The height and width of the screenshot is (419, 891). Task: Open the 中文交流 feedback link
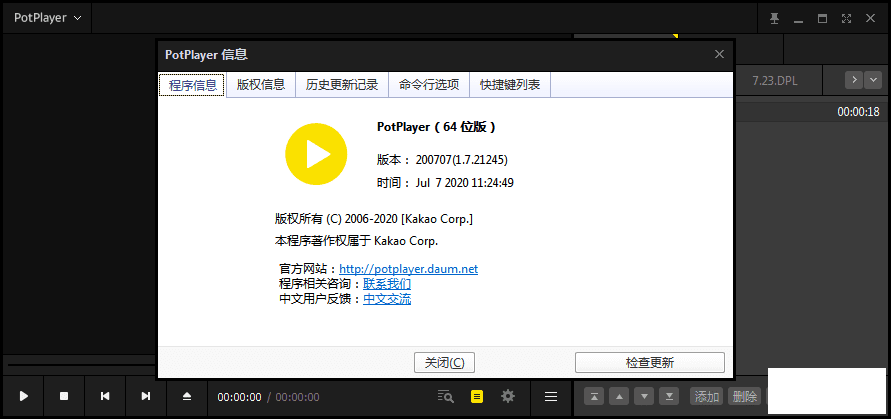pyautogui.click(x=387, y=298)
